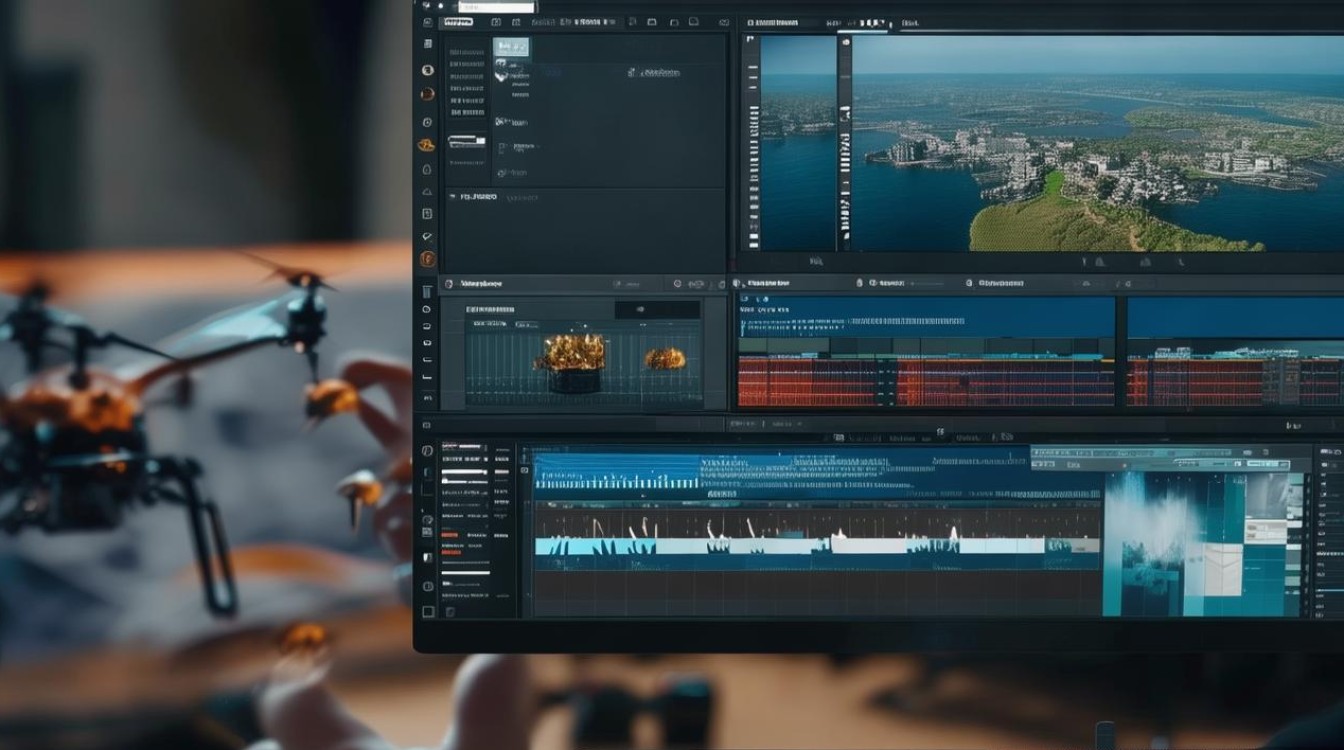The width and height of the screenshot is (1344, 750).
Task: Click the white slider bar in left timeline list
Action: [465, 471]
